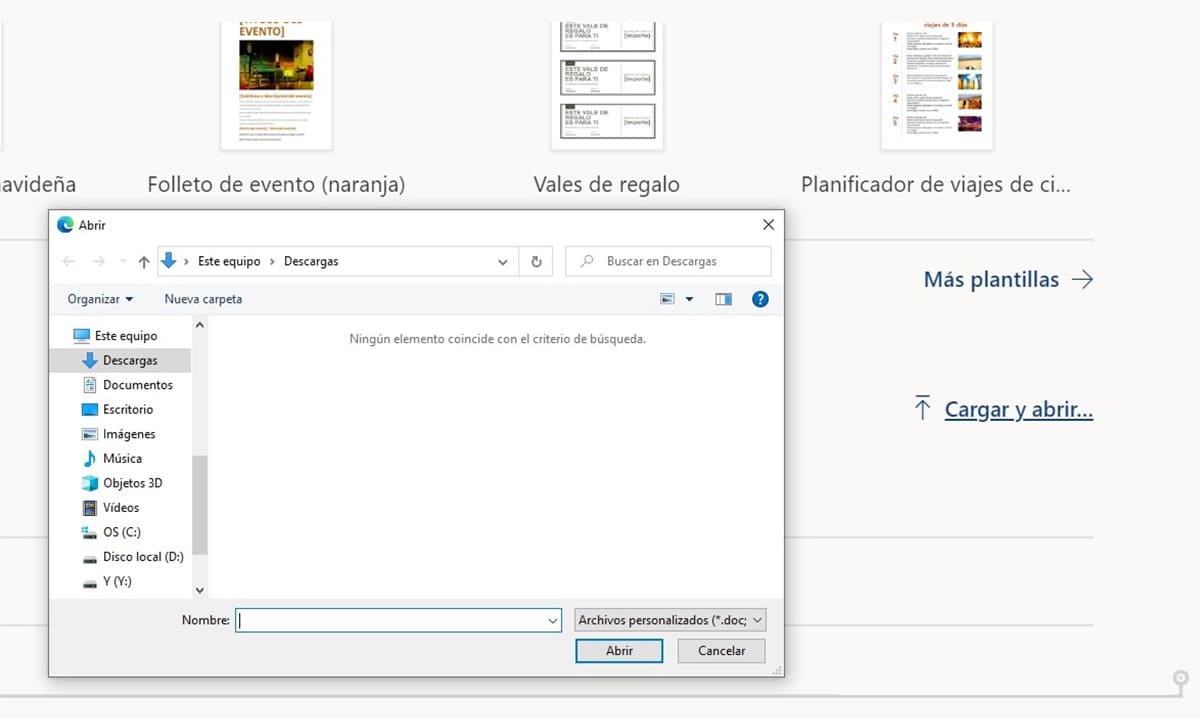Click Este equipo in address breadcrumb
Image resolution: width=1200 pixels, height=720 pixels.
click(x=229, y=261)
